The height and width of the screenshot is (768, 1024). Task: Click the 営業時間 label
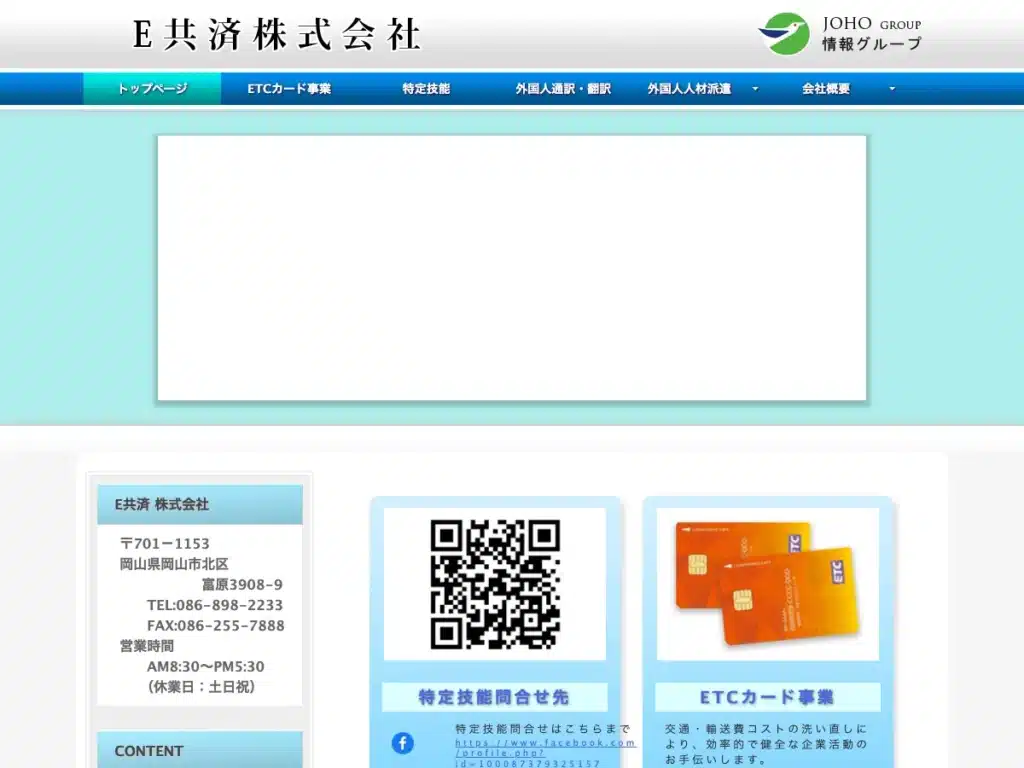147,647
